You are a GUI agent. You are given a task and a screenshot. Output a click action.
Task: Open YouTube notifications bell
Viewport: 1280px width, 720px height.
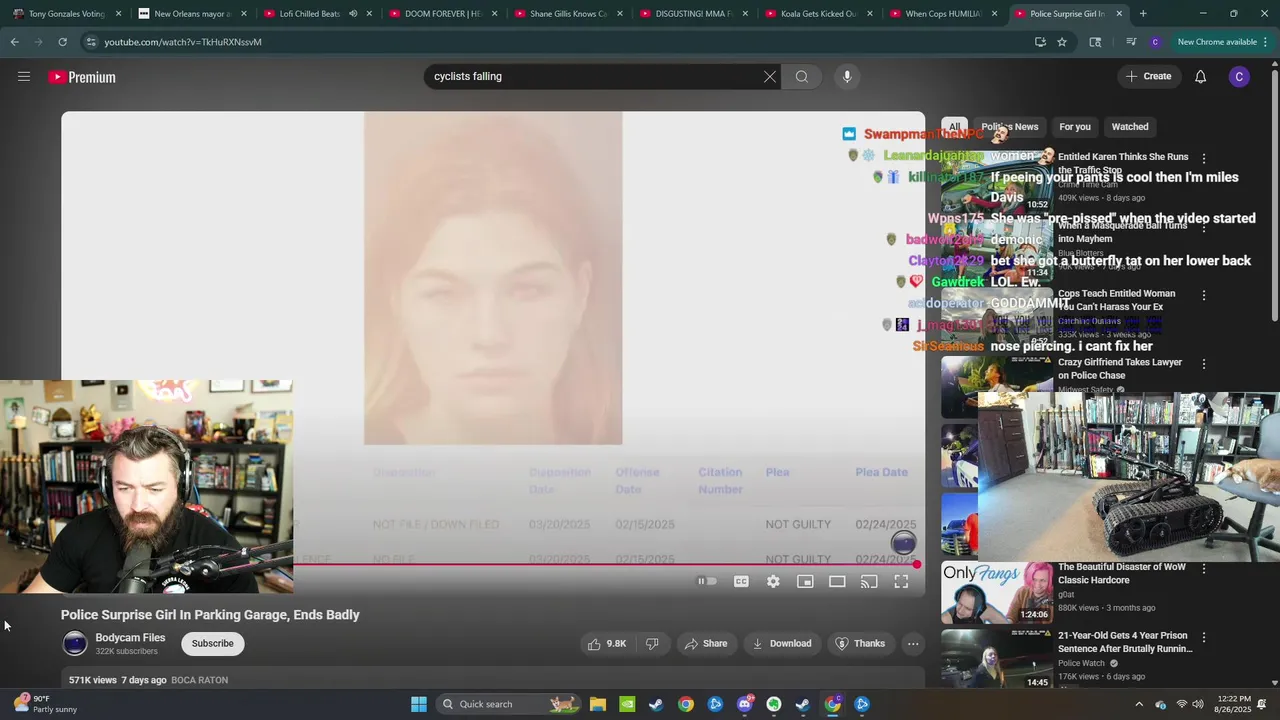click(x=1201, y=77)
